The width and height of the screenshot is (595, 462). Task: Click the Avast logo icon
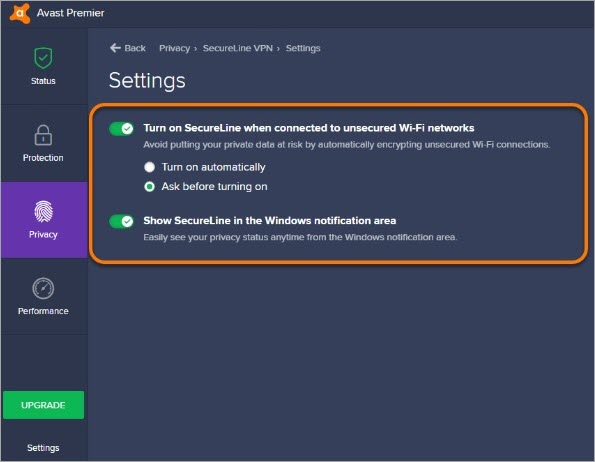point(20,13)
